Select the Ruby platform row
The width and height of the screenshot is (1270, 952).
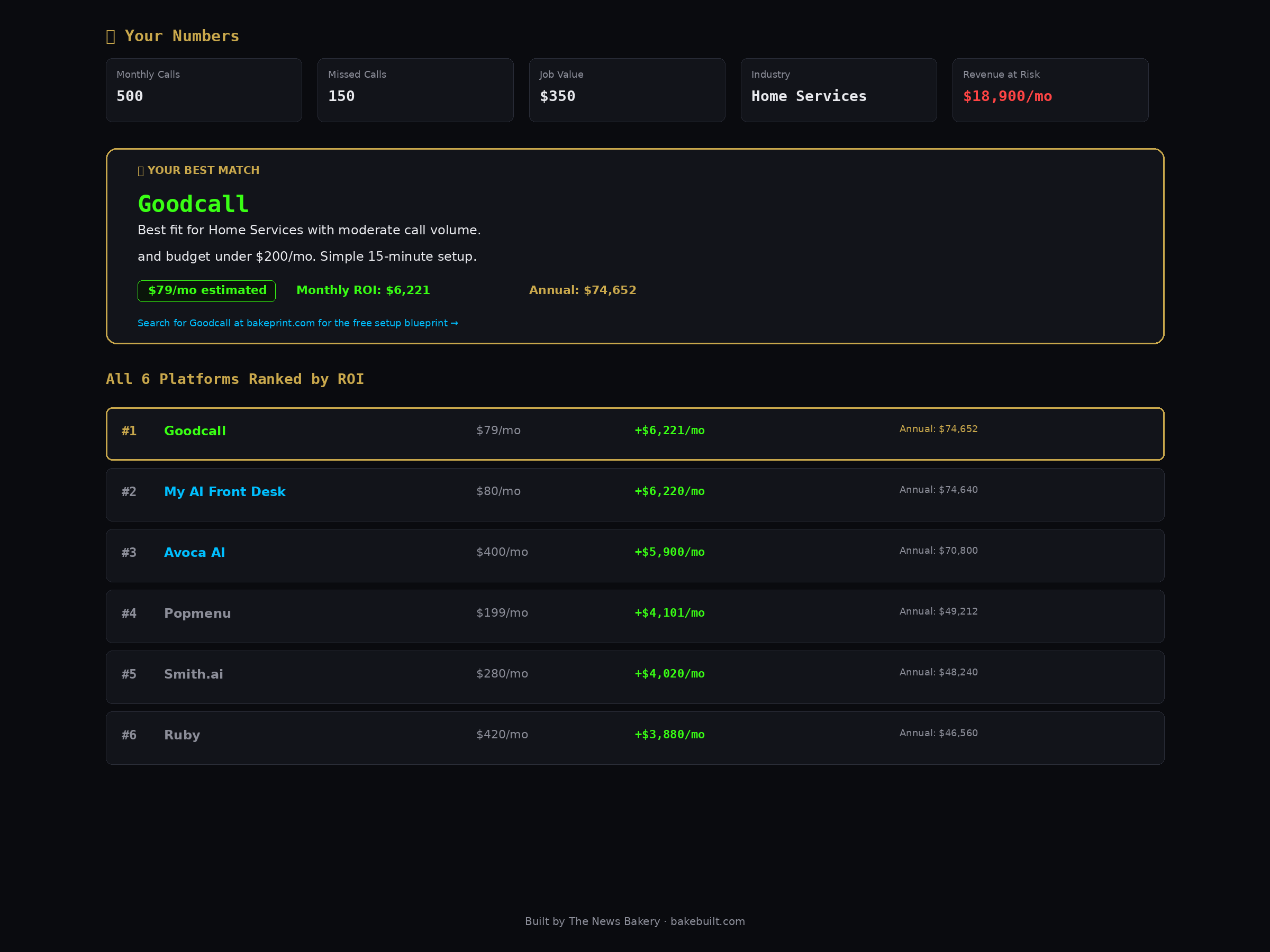click(x=635, y=738)
